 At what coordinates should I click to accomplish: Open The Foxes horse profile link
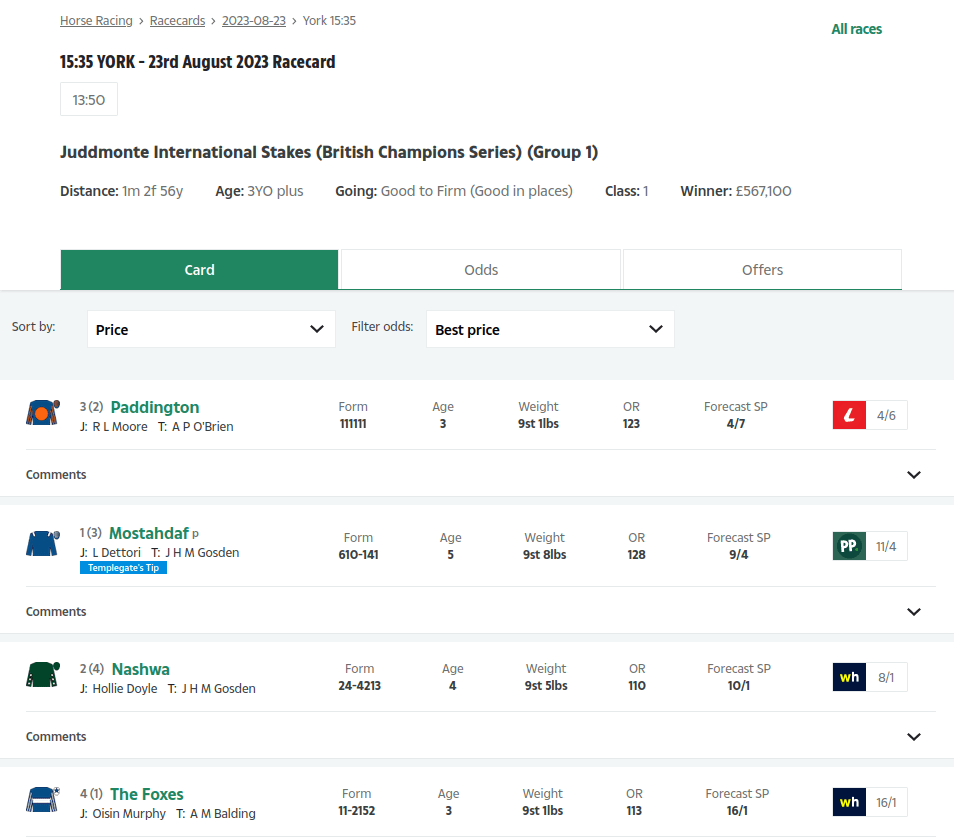point(147,794)
